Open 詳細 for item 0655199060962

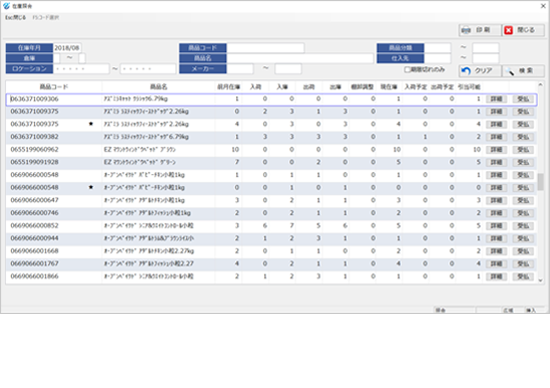(496, 150)
